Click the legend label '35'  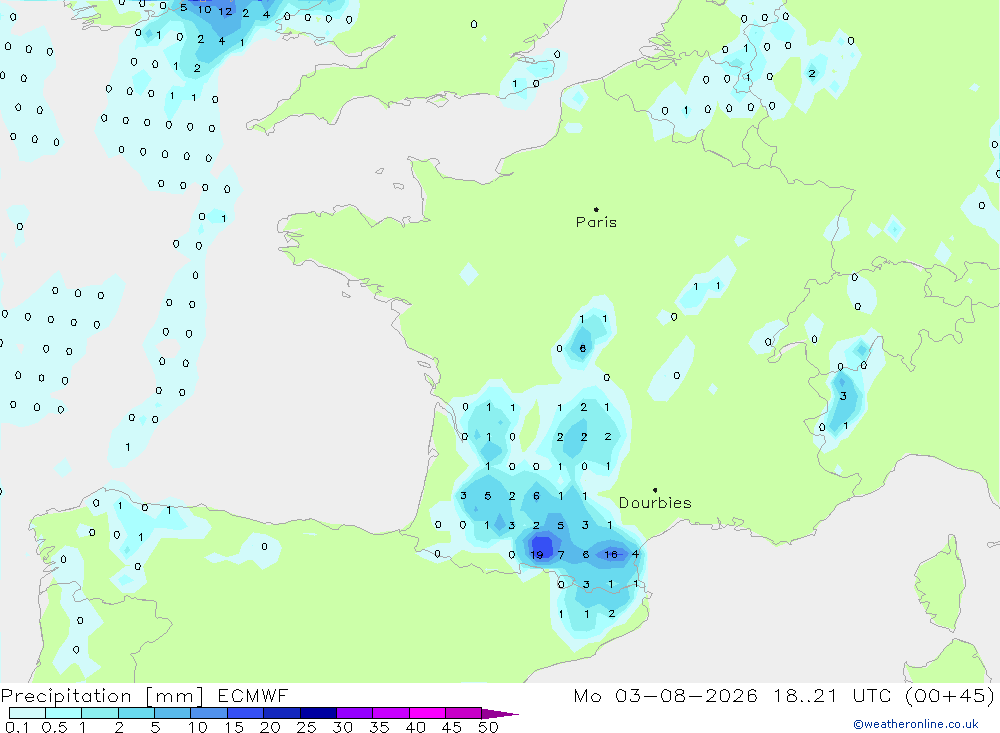coord(379,727)
